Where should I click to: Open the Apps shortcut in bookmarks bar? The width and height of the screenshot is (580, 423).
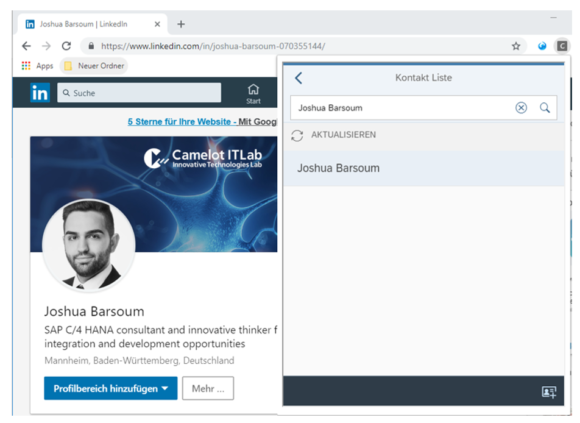(x=37, y=66)
